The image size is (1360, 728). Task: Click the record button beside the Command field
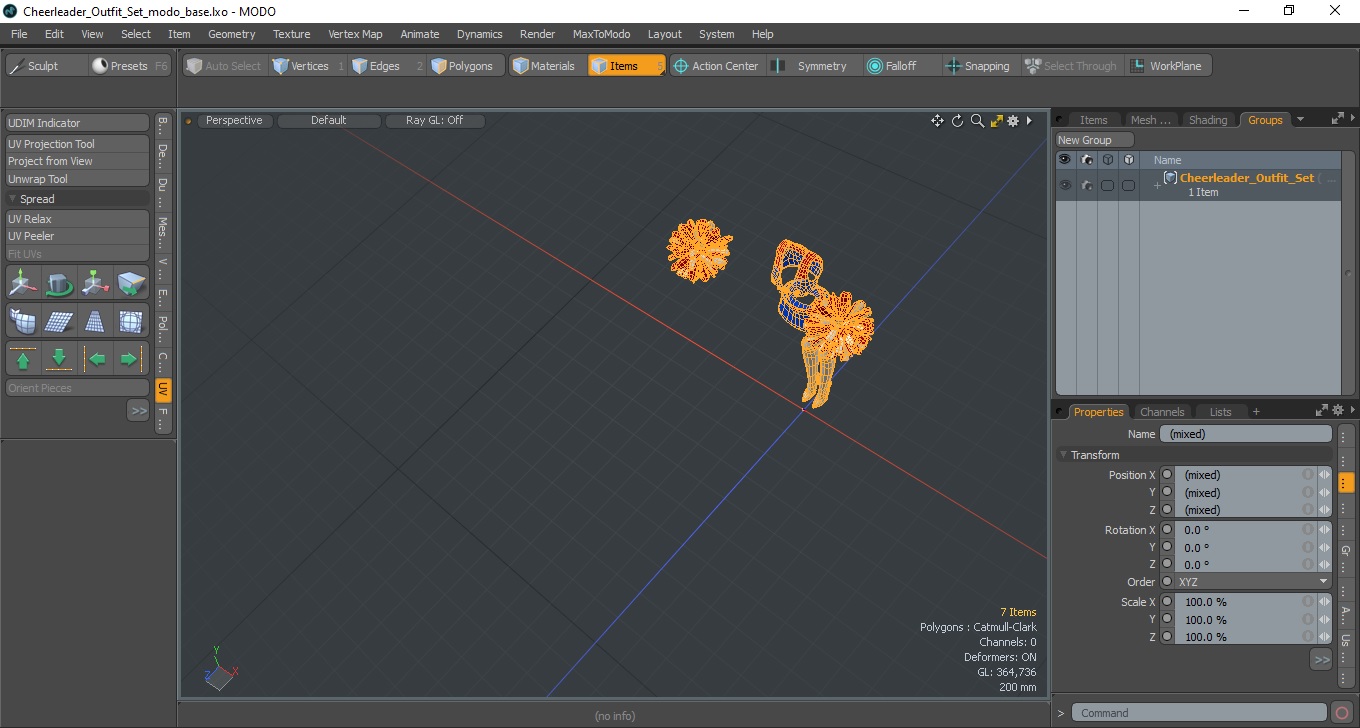click(1342, 713)
